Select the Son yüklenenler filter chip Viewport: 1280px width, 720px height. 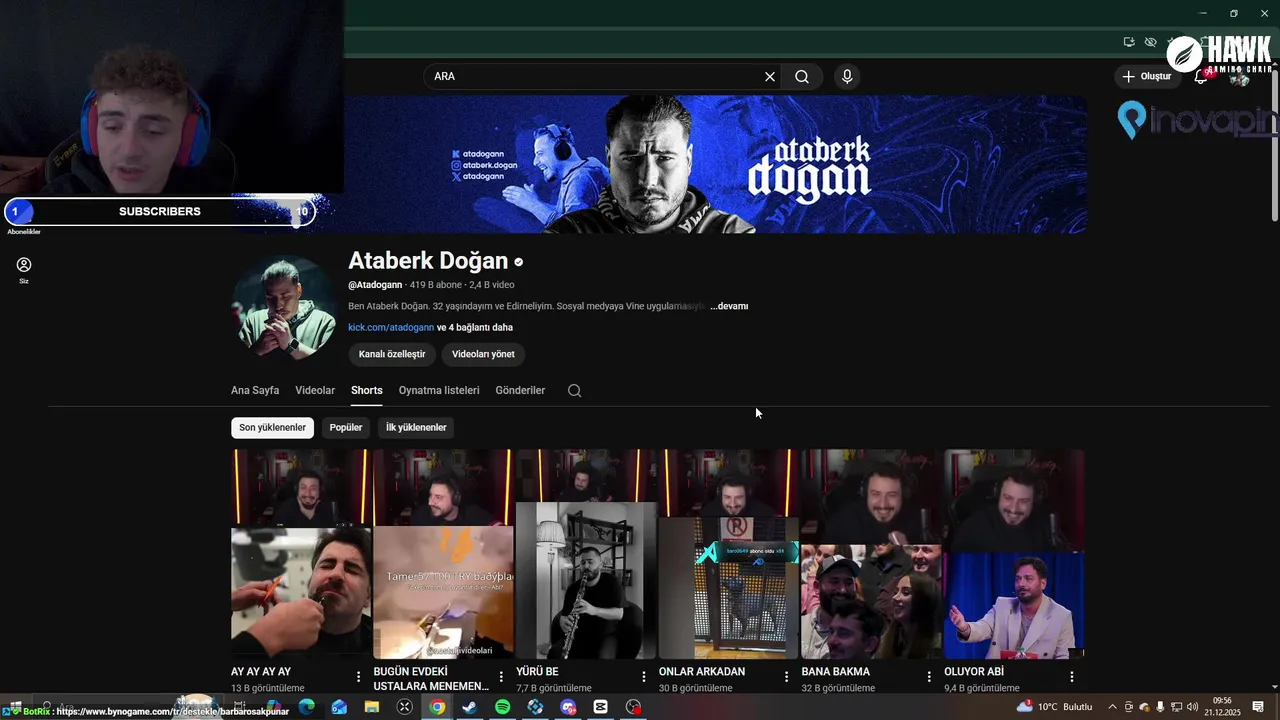[272, 428]
